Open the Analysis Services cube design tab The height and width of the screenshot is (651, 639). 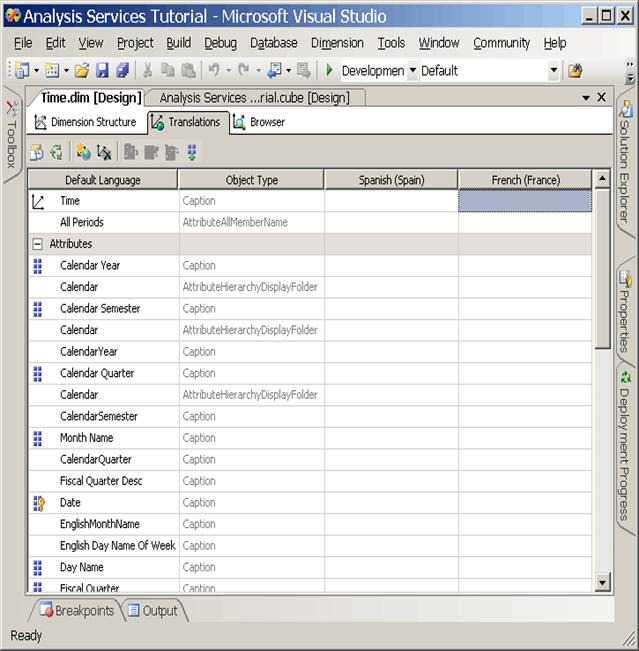[x=254, y=98]
